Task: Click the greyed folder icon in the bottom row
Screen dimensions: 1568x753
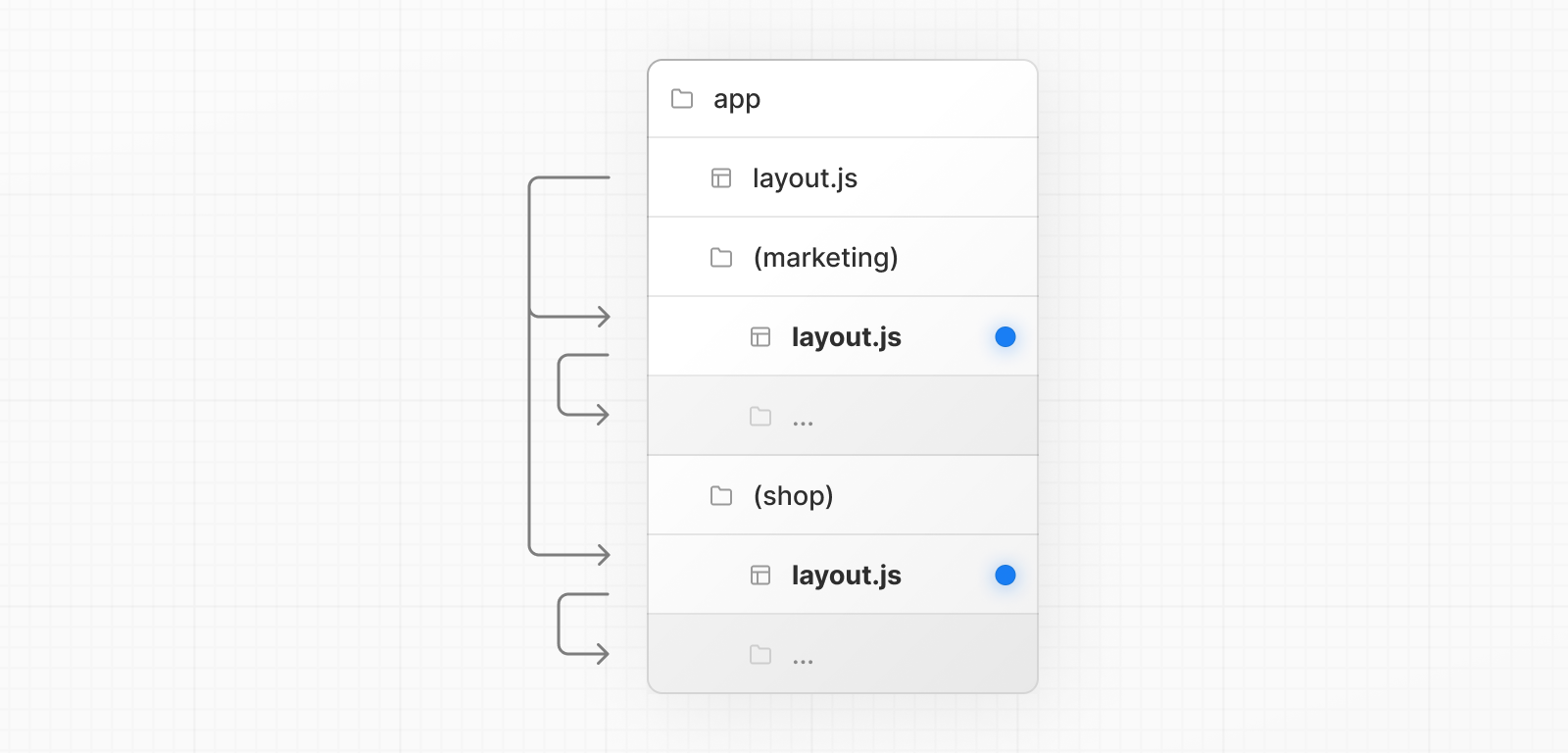Action: coord(760,654)
